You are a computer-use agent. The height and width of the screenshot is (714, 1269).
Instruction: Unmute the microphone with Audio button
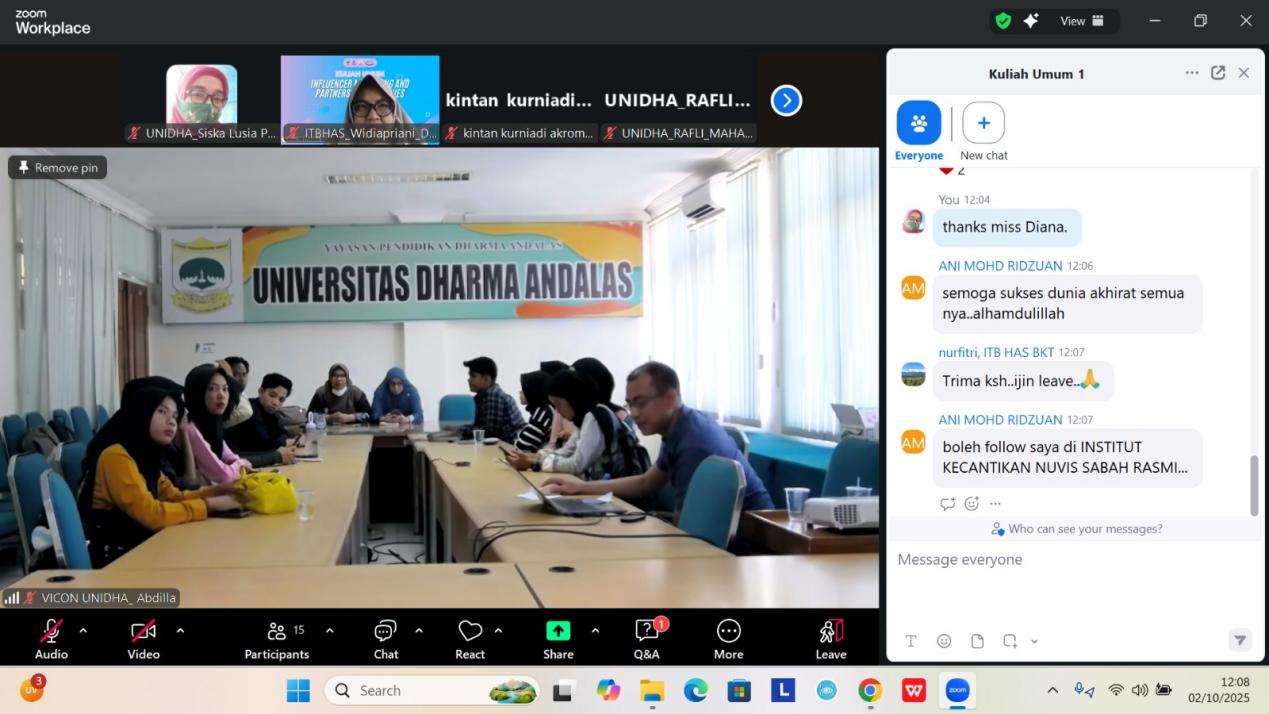(51, 638)
